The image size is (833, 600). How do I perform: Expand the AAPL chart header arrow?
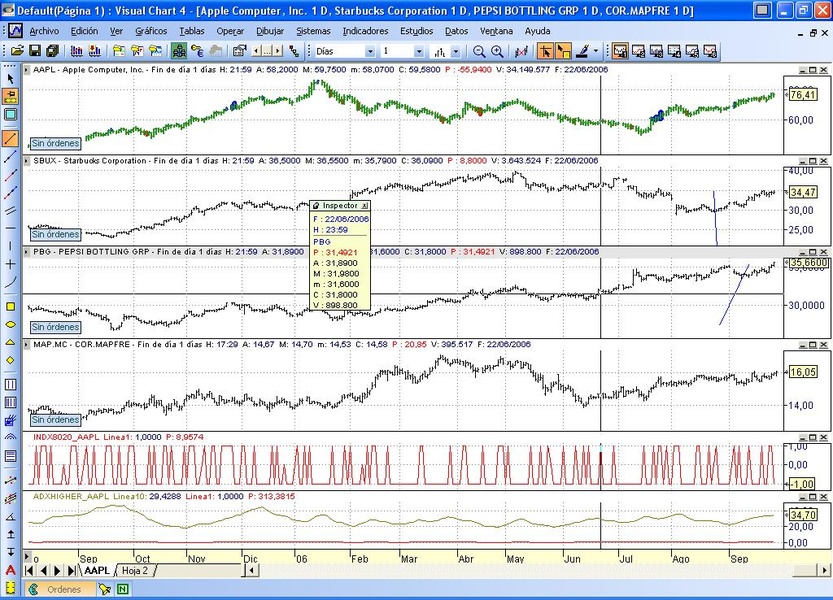point(26,70)
